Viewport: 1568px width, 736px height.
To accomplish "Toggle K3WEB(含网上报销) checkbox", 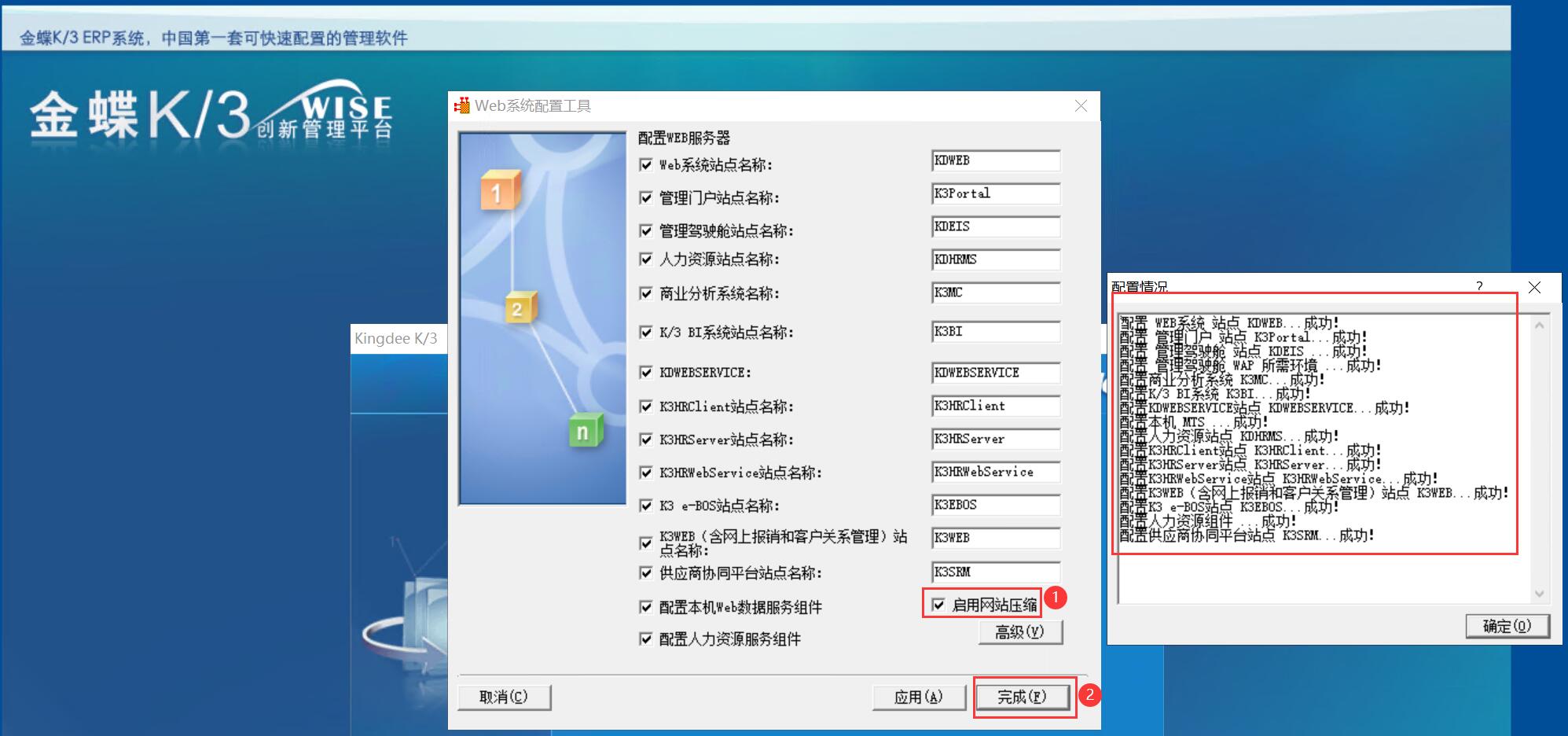I will 646,543.
